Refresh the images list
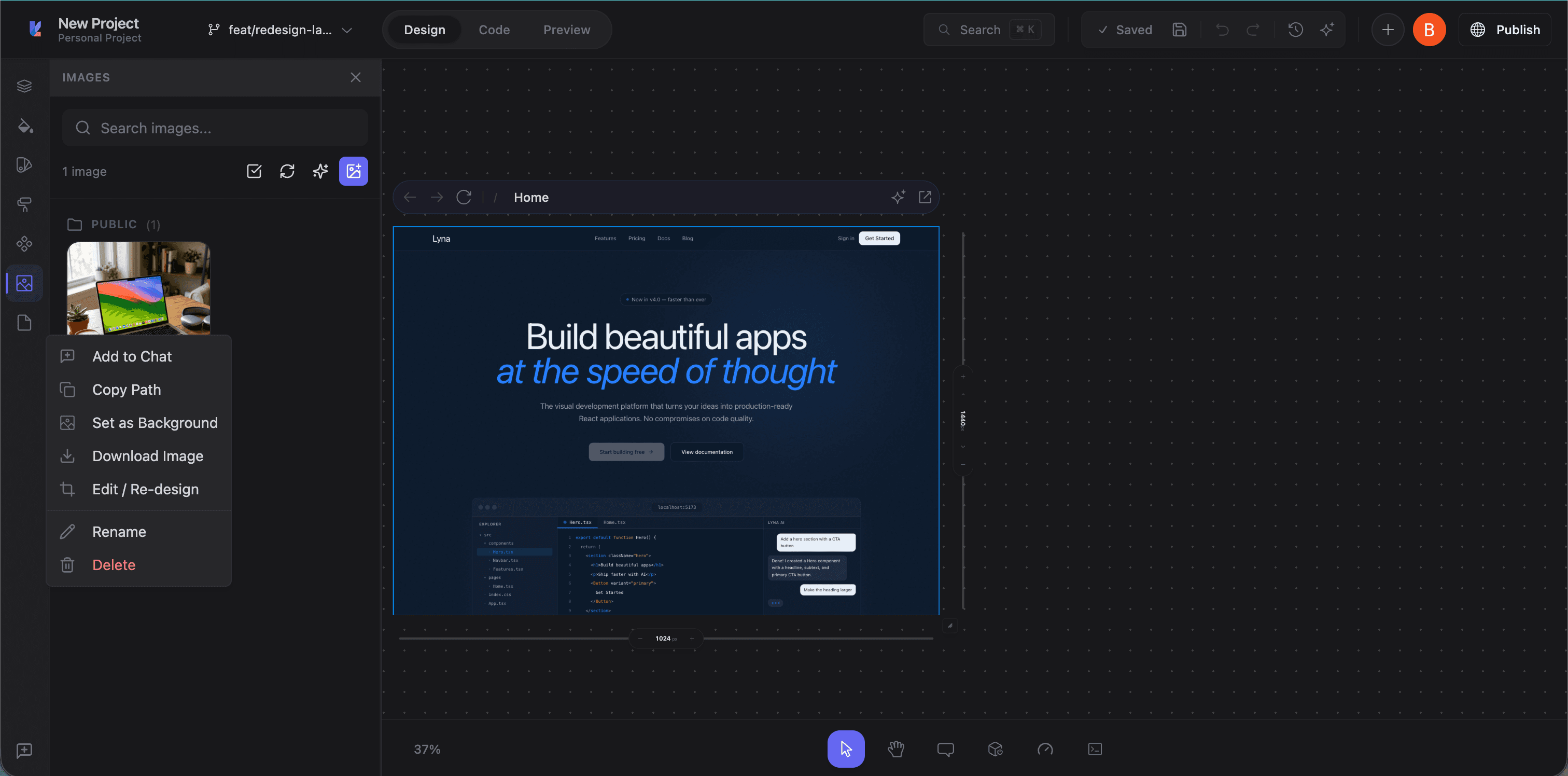1568x776 pixels. click(287, 171)
